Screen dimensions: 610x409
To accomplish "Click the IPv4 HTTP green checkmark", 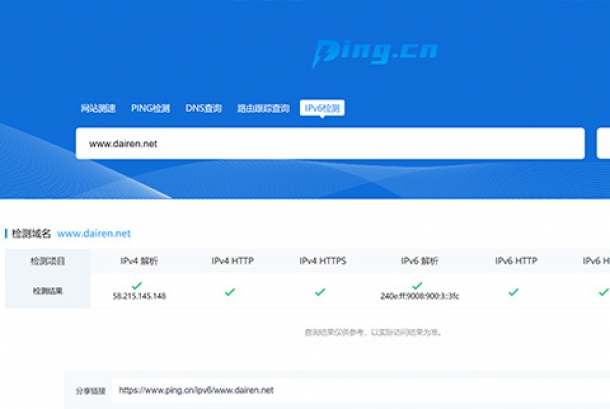I will click(x=230, y=292).
